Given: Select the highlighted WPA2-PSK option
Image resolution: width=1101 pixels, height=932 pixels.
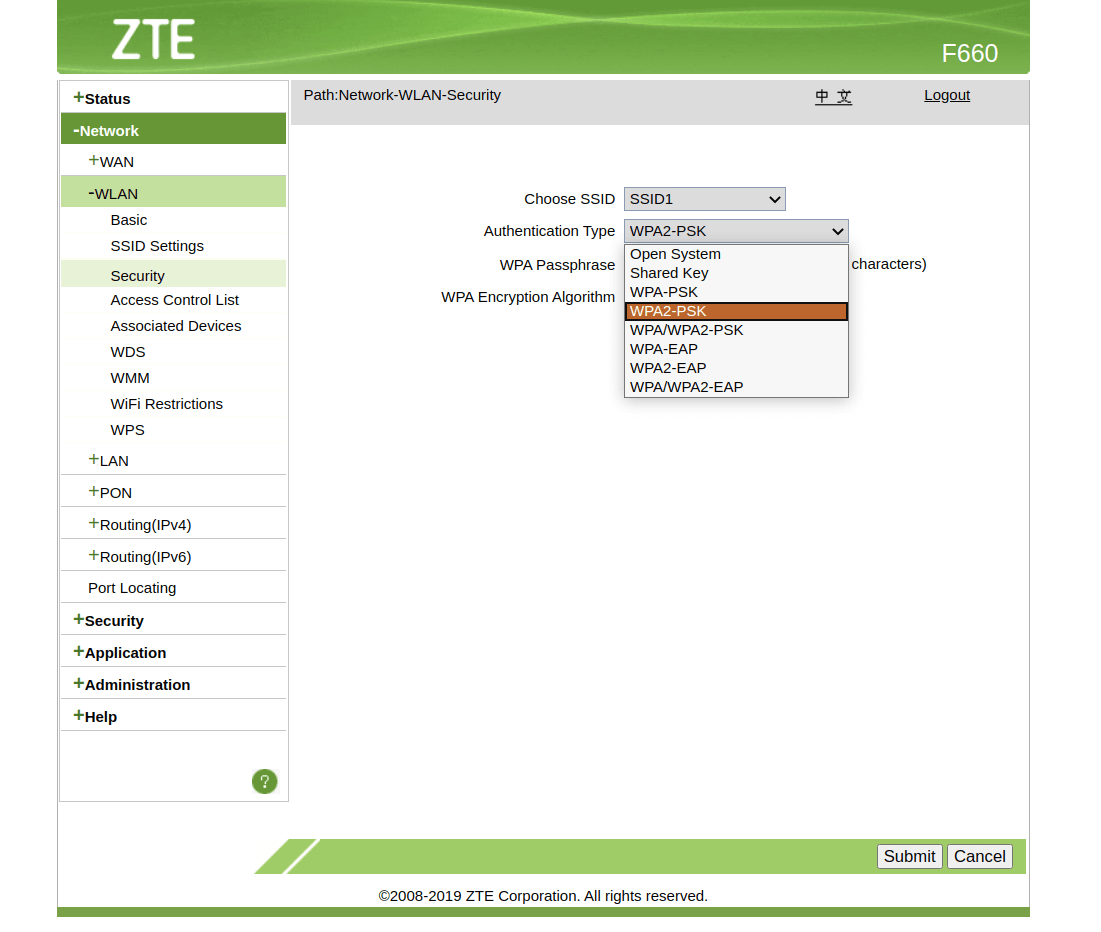Looking at the screenshot, I should (x=736, y=311).
